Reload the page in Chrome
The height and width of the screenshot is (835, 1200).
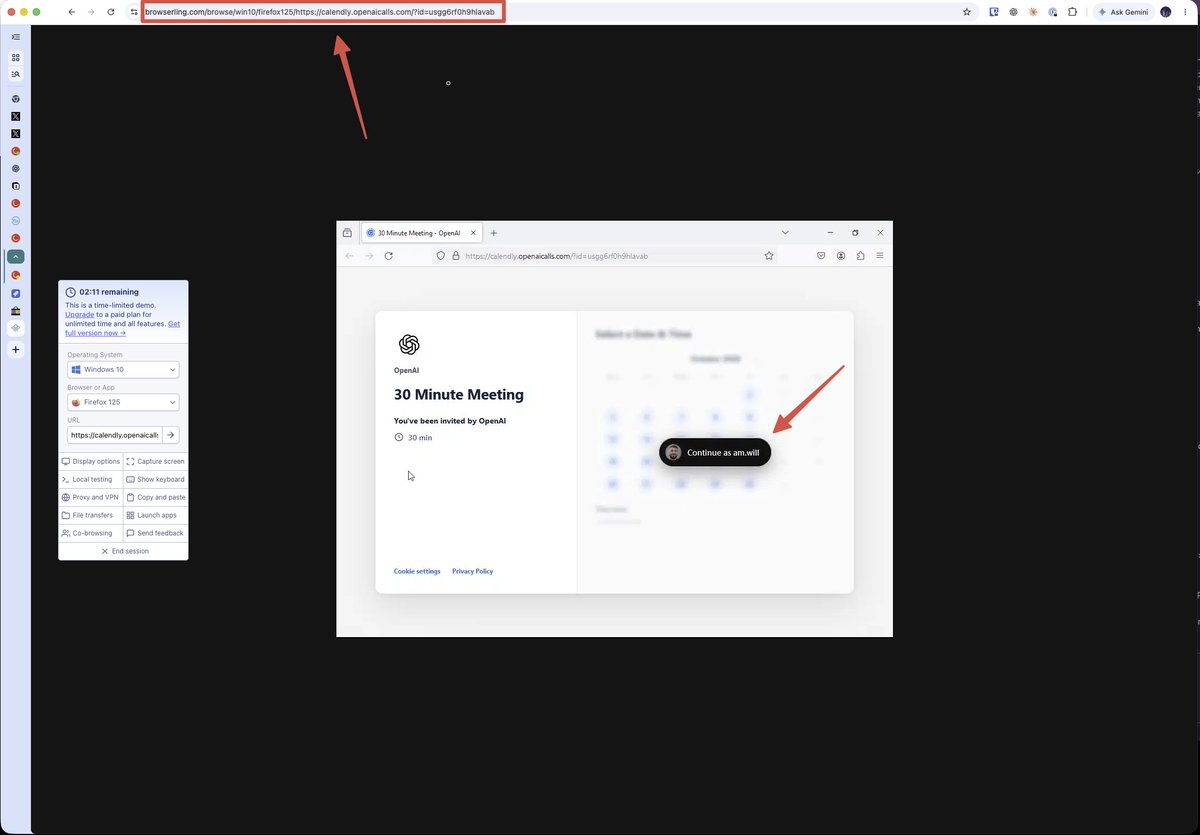[x=110, y=12]
